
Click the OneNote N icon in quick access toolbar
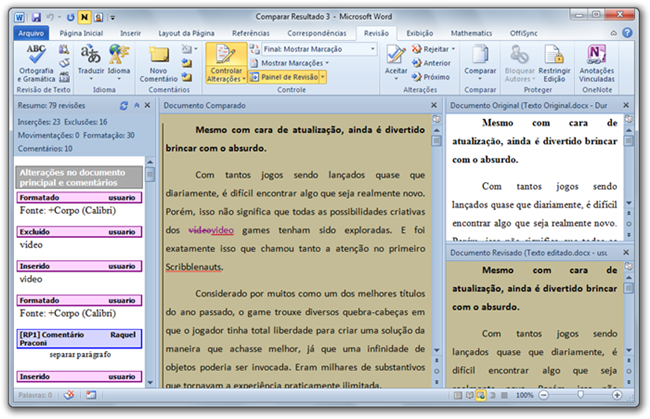85,17
